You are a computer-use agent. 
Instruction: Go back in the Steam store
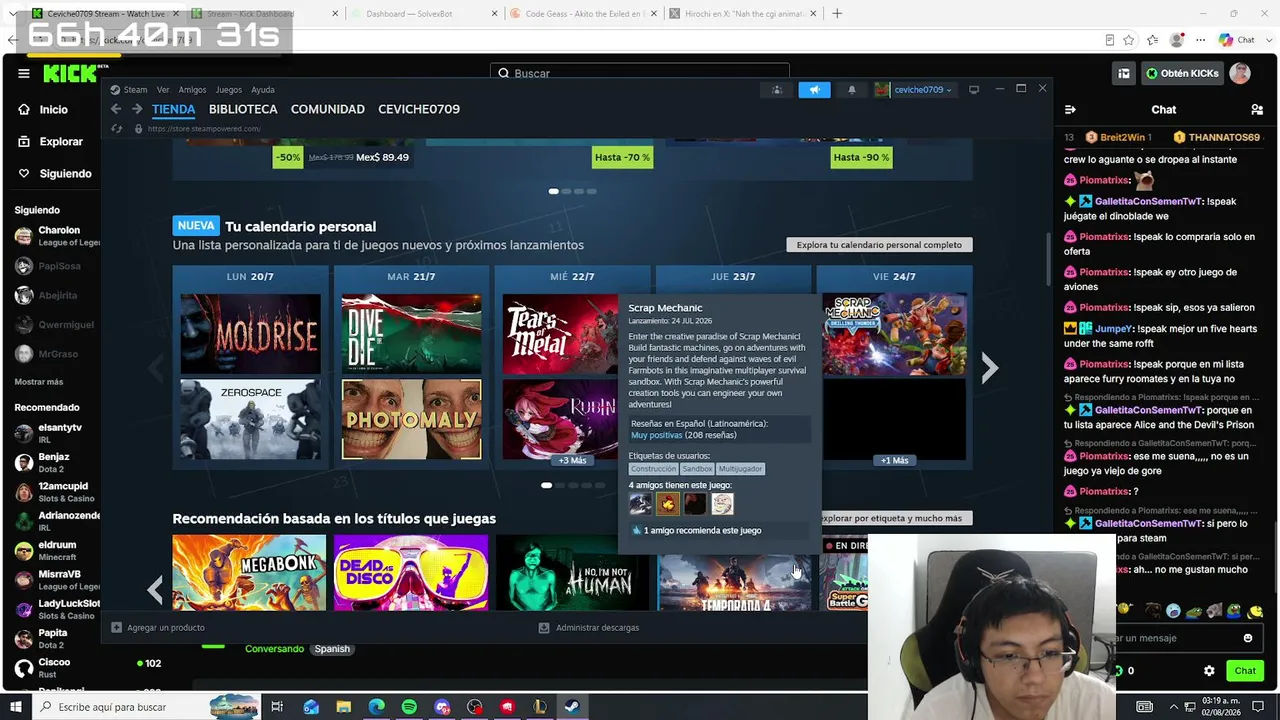[x=116, y=109]
